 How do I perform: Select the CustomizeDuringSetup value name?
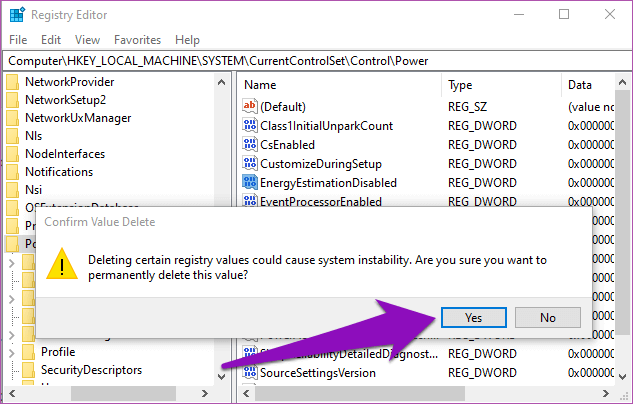tap(321, 163)
